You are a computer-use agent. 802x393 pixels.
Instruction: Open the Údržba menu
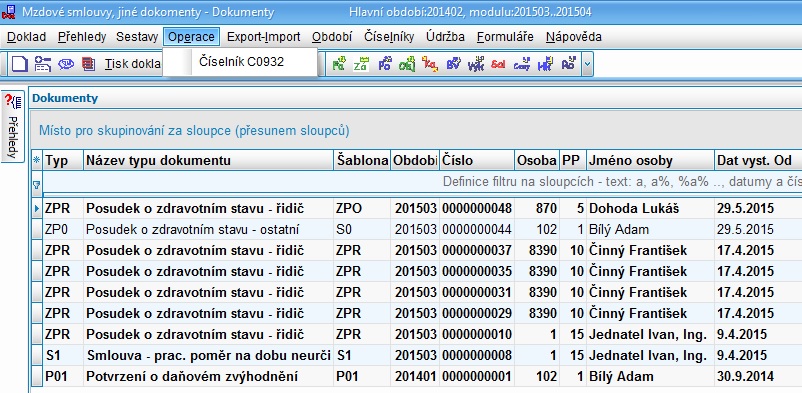[x=445, y=37]
